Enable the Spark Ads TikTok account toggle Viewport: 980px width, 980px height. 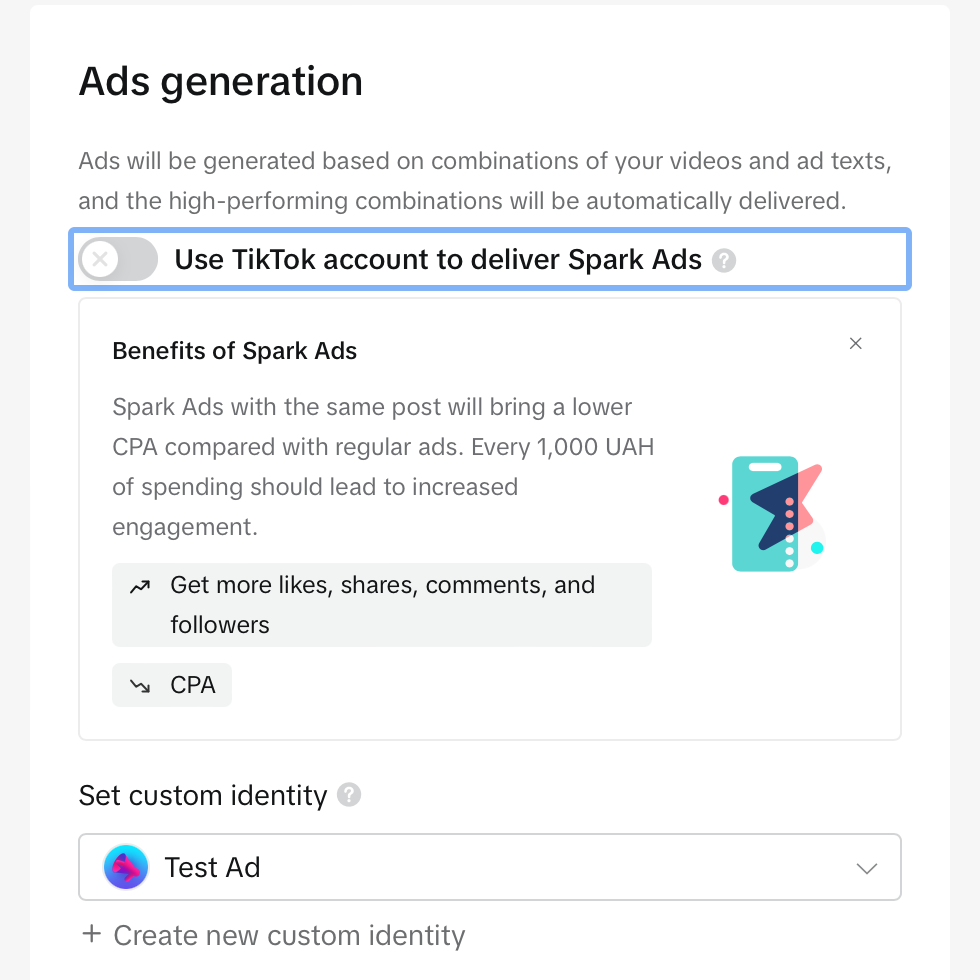pos(118,259)
